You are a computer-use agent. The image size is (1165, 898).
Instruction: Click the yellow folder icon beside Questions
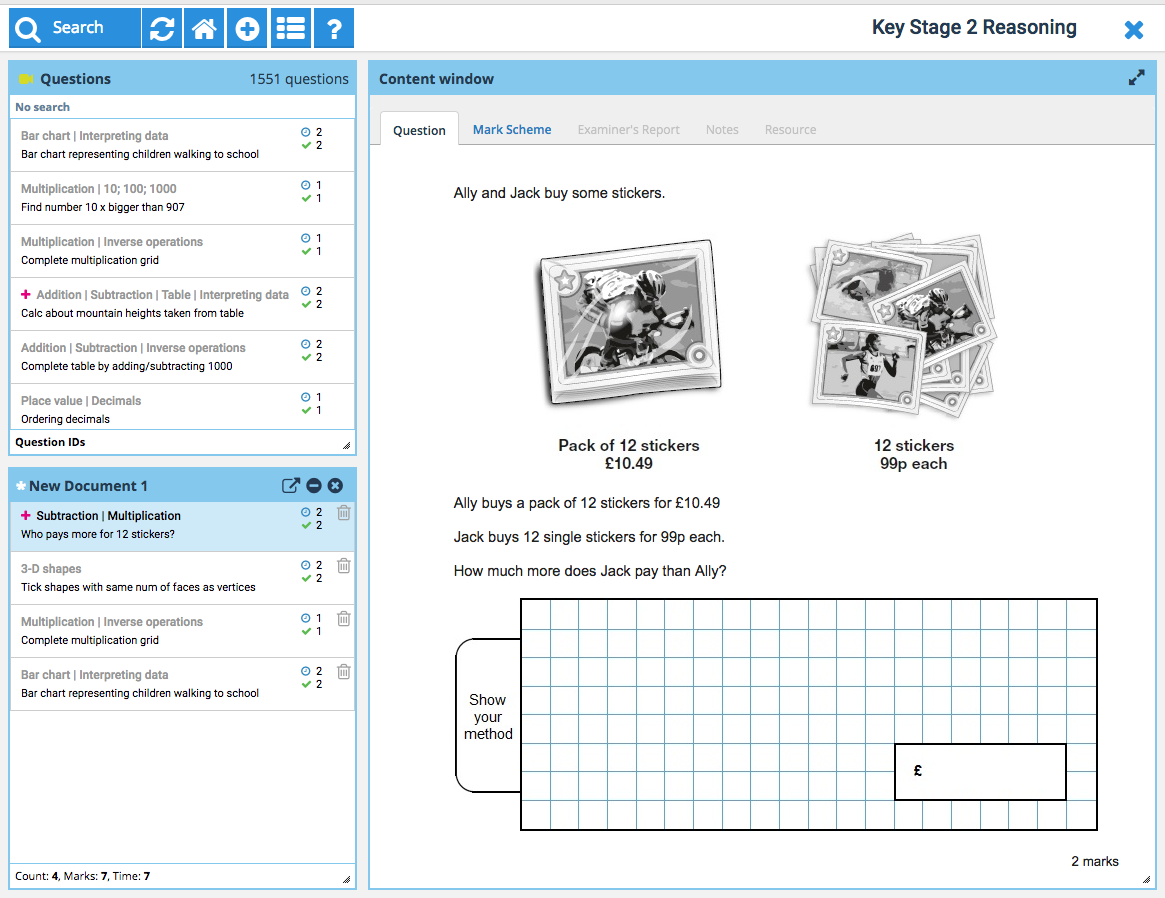[27, 79]
